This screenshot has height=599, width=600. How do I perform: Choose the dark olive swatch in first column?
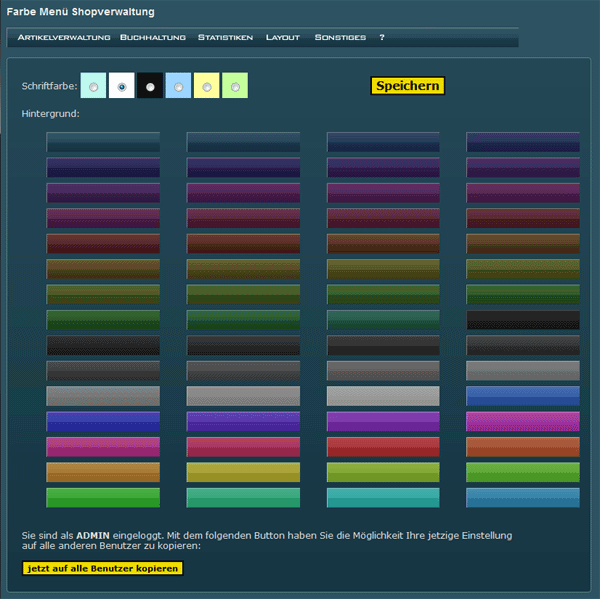coord(103,294)
